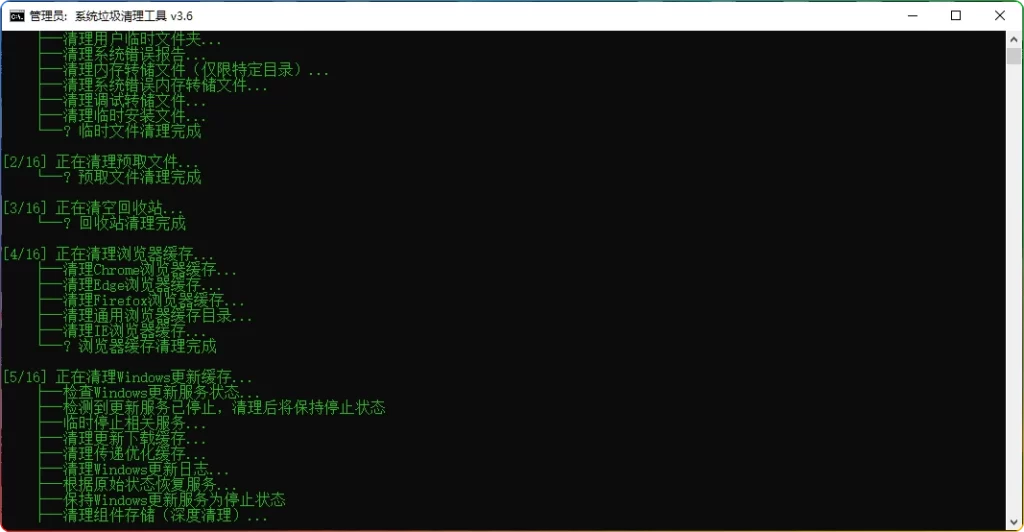This screenshot has height=532, width=1024.
Task: Click the 清理Edge浏览器缓存 line
Action: (x=131, y=285)
